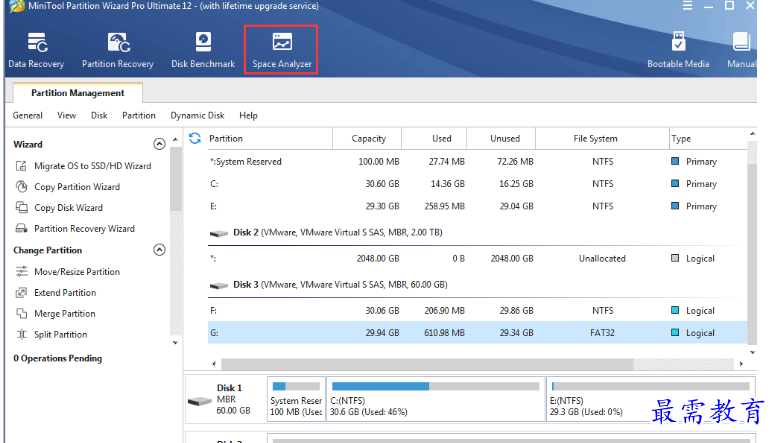Open the Bootable Media builder

coord(678,50)
